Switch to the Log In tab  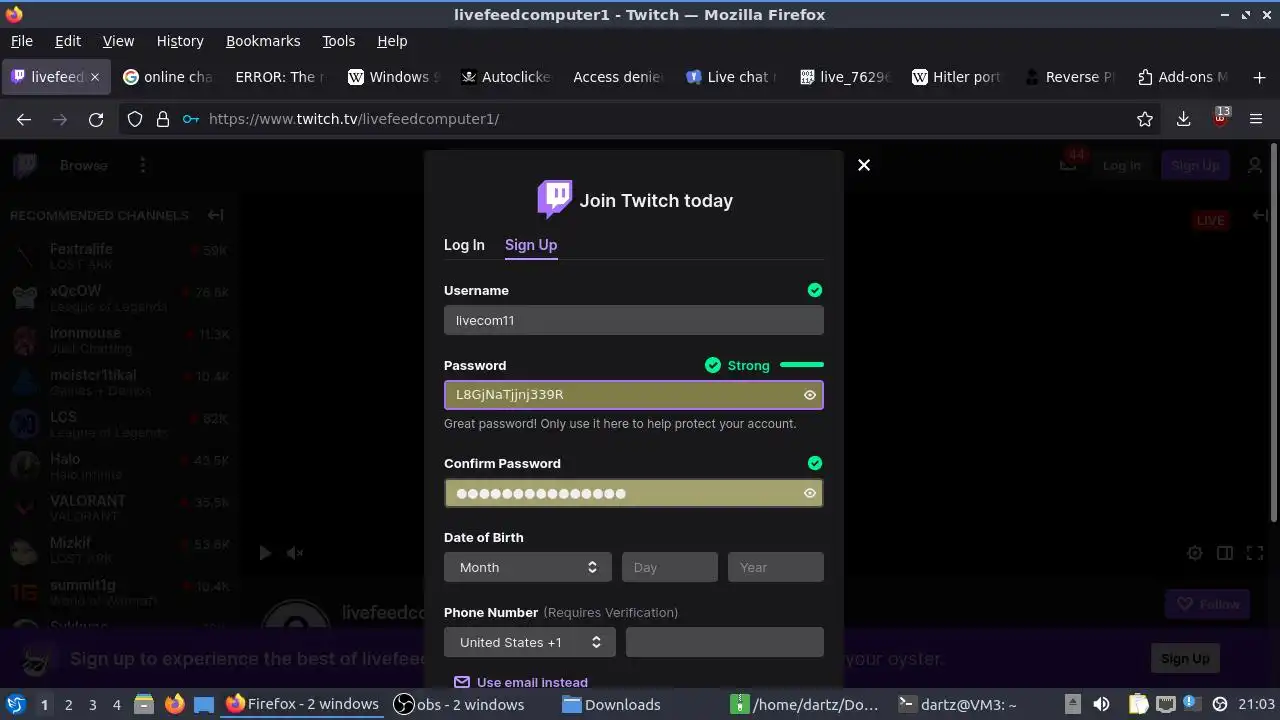click(464, 245)
